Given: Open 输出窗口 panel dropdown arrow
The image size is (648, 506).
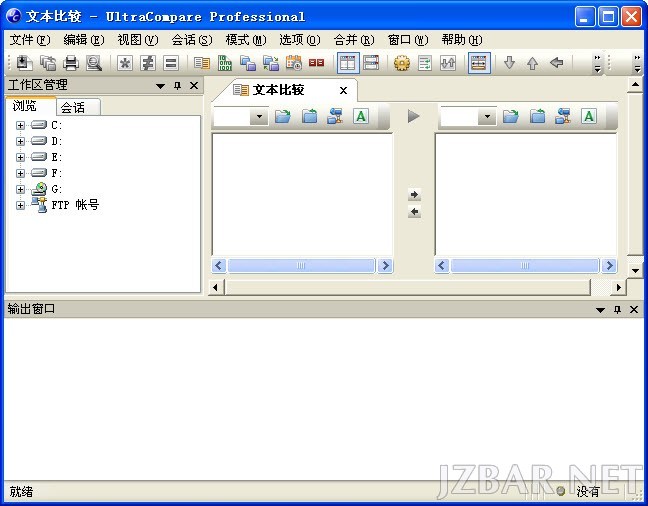Looking at the screenshot, I should pos(600,310).
